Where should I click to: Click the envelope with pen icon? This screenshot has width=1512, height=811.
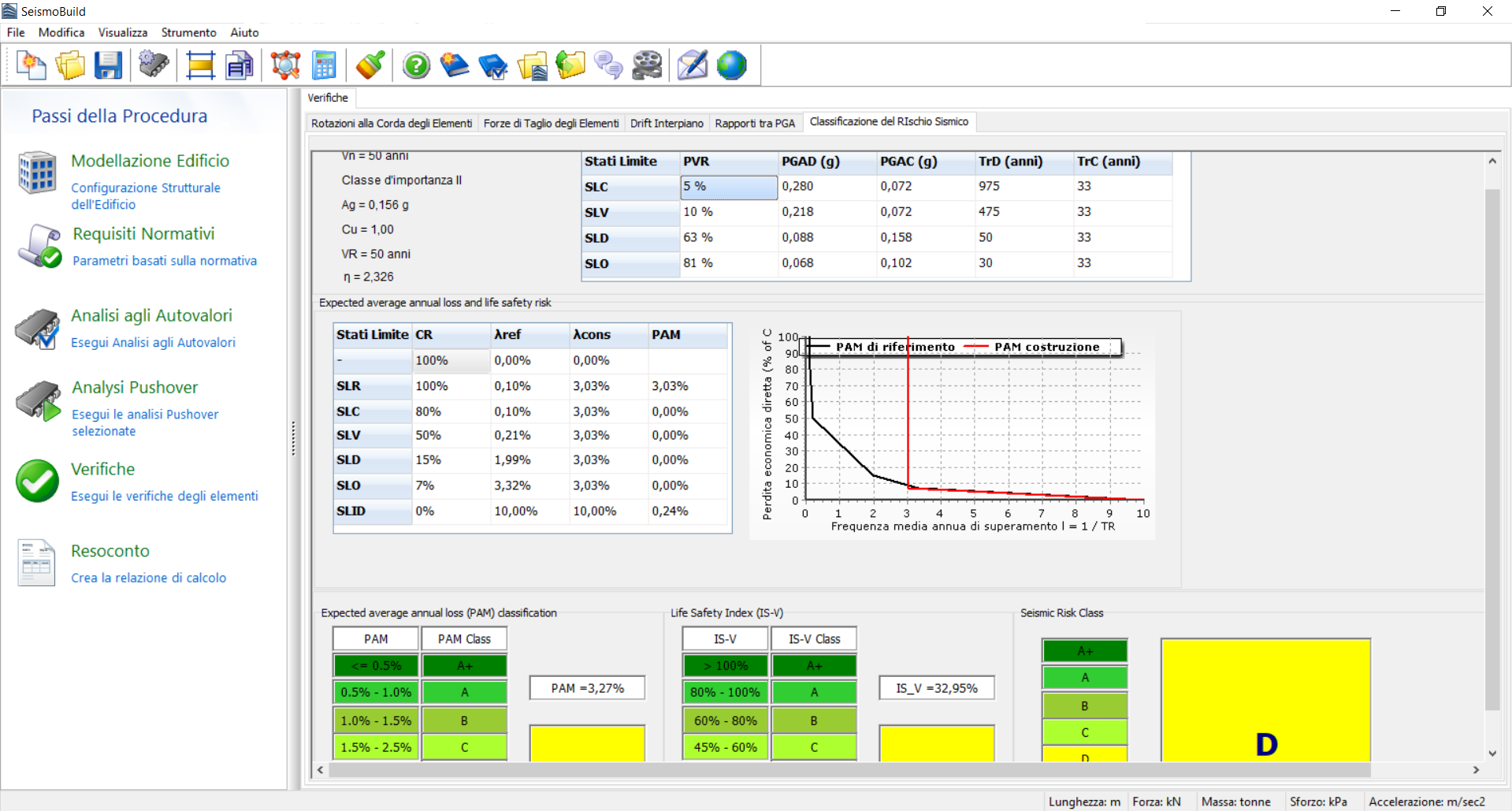pyautogui.click(x=693, y=65)
